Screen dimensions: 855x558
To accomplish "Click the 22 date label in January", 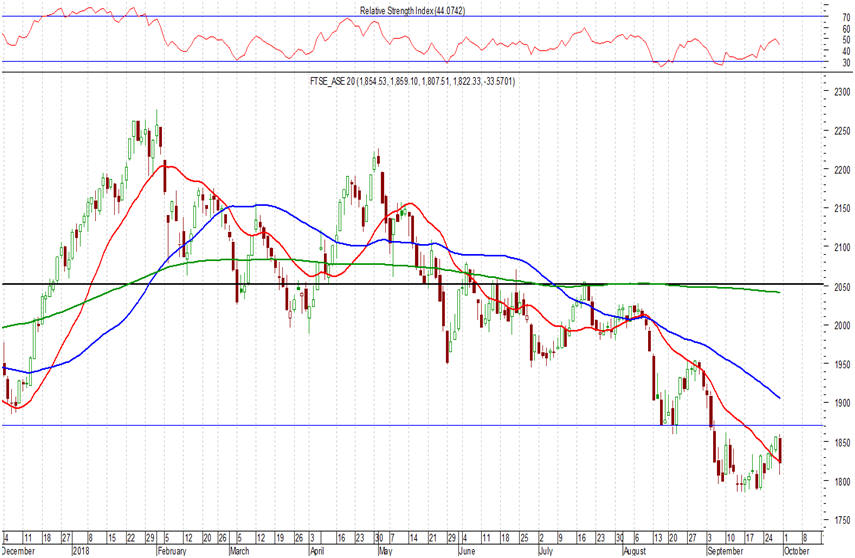I will click(x=131, y=538).
